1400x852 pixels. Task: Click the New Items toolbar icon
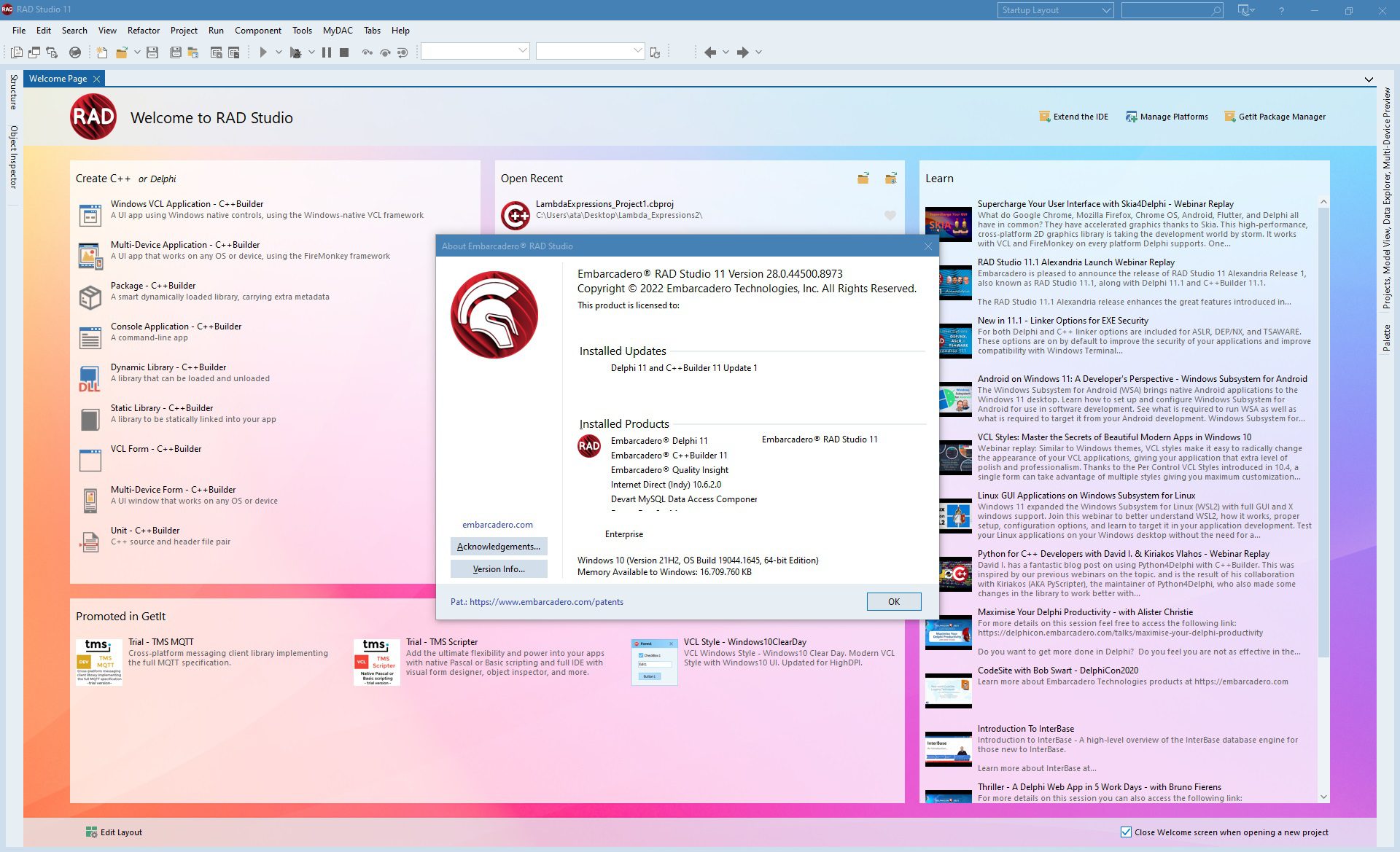[x=102, y=52]
